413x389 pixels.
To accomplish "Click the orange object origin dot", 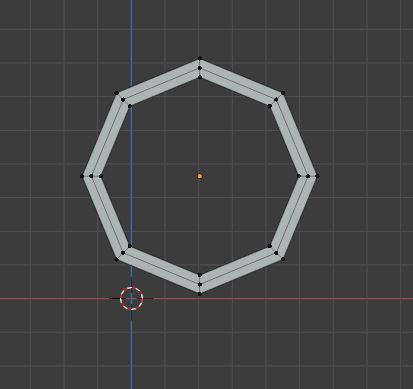I will tap(200, 176).
